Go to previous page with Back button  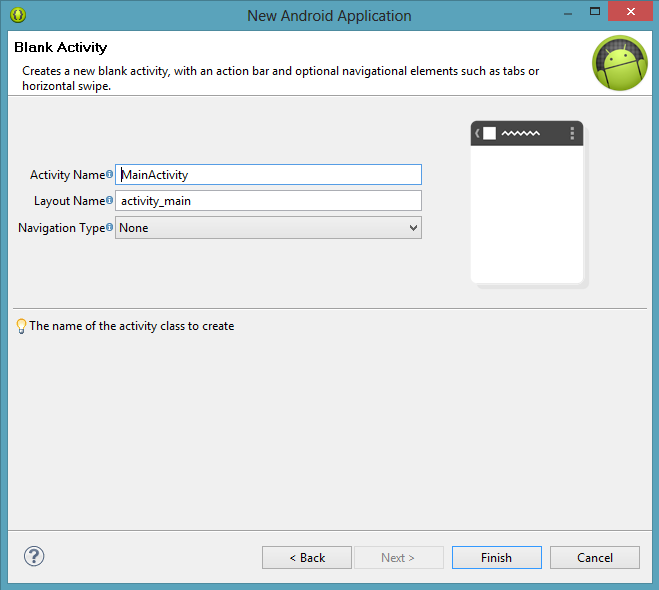pos(307,558)
